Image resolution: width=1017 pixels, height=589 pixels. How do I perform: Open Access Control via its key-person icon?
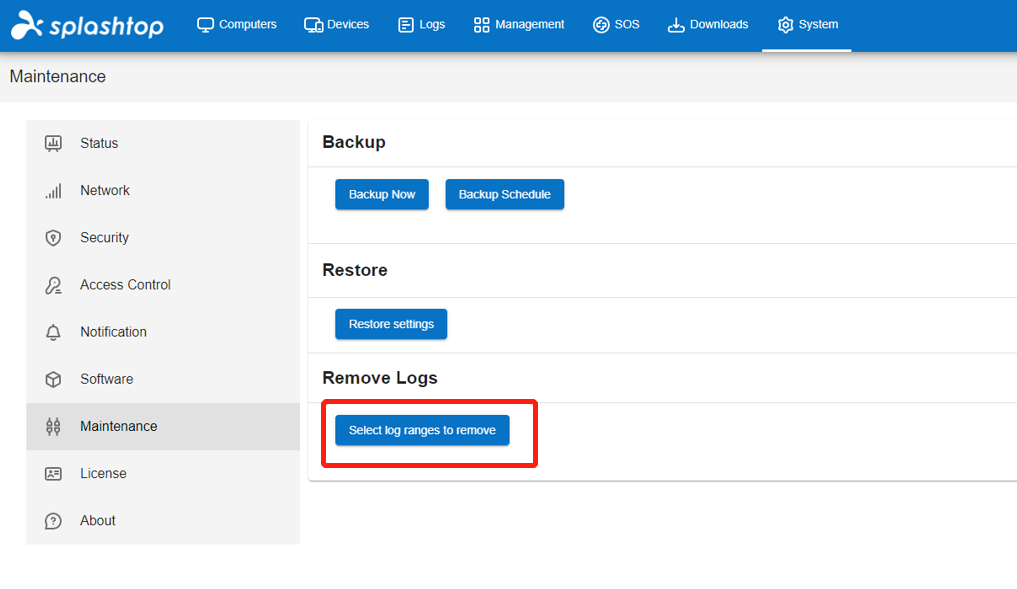click(53, 285)
